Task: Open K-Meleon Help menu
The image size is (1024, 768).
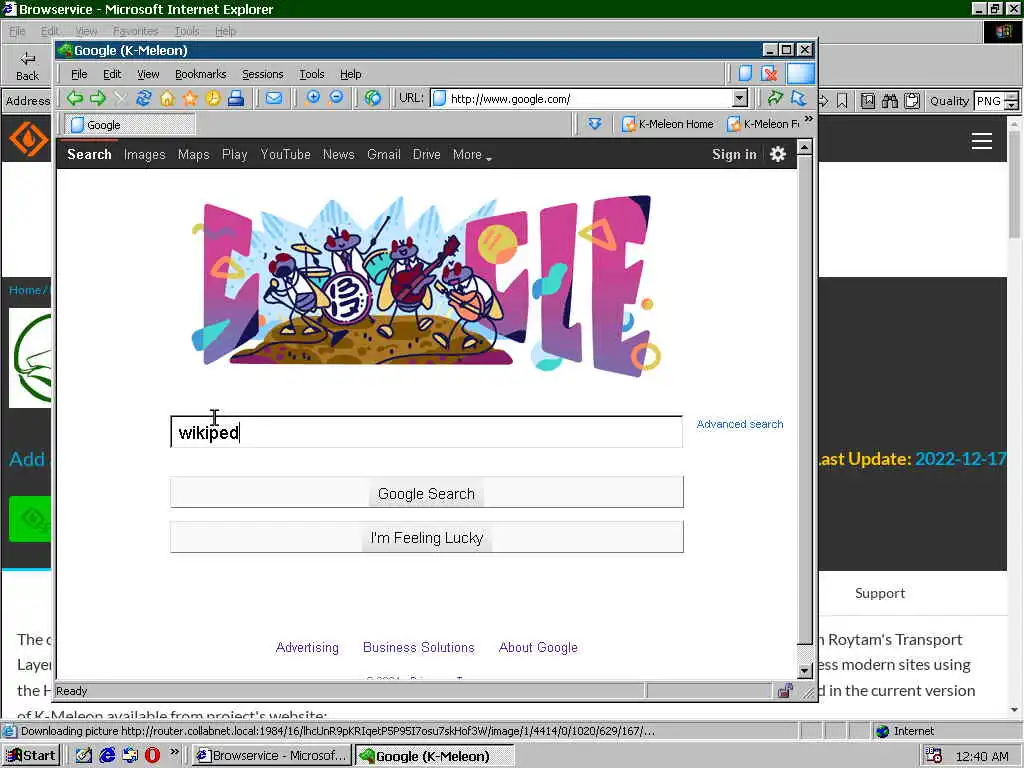Action: tap(351, 74)
